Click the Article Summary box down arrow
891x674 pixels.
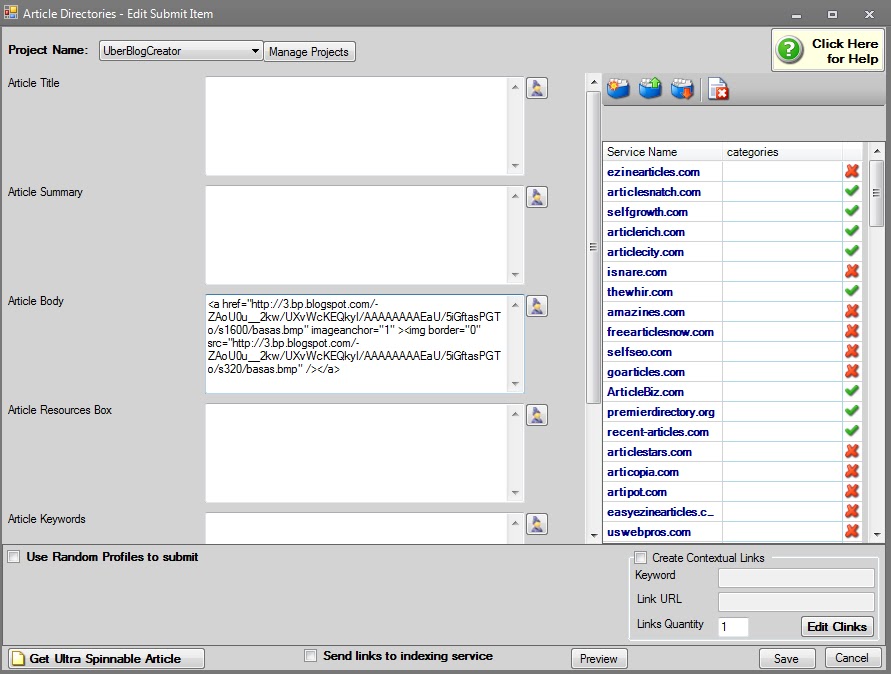[515, 274]
